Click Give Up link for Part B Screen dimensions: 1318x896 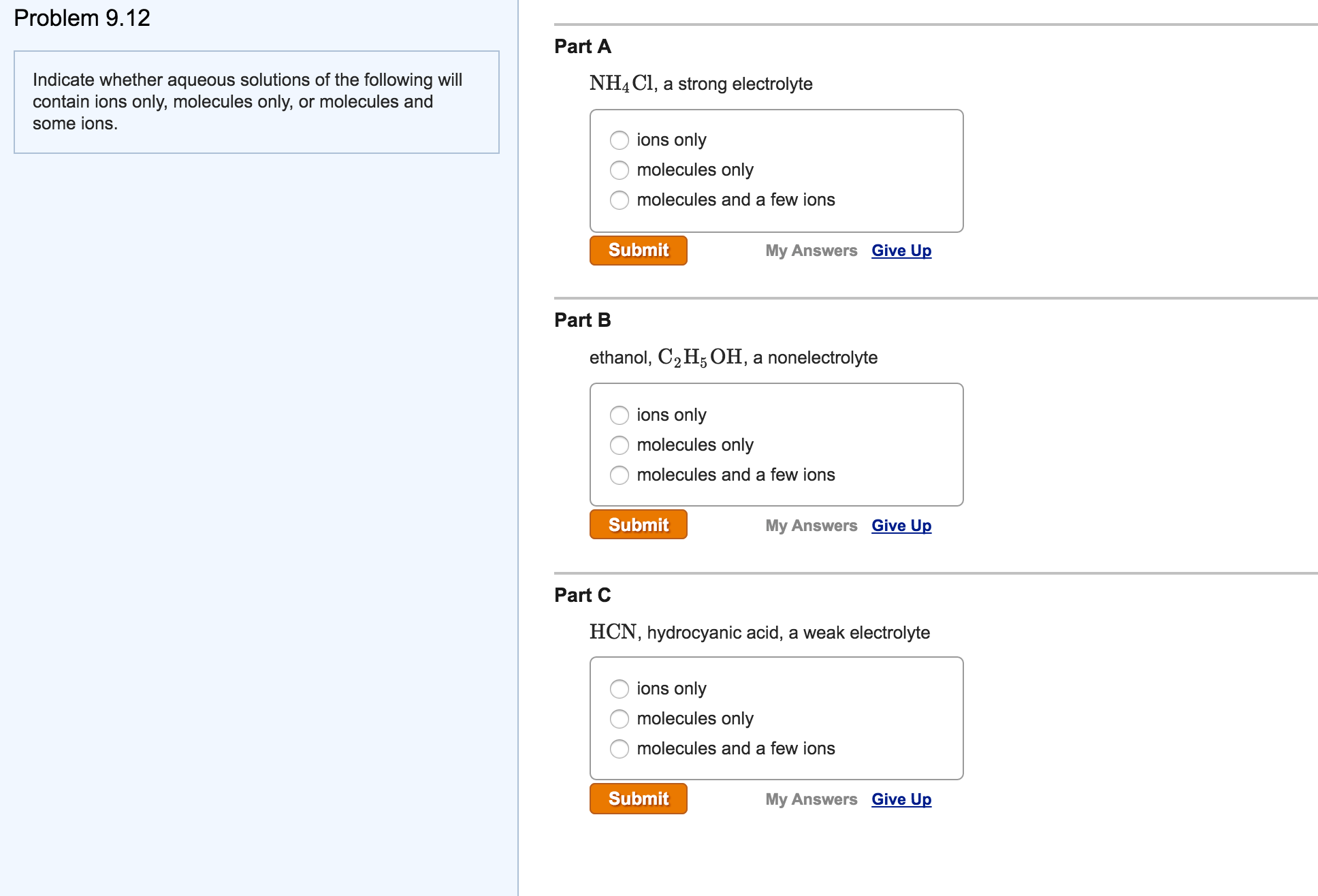point(901,526)
